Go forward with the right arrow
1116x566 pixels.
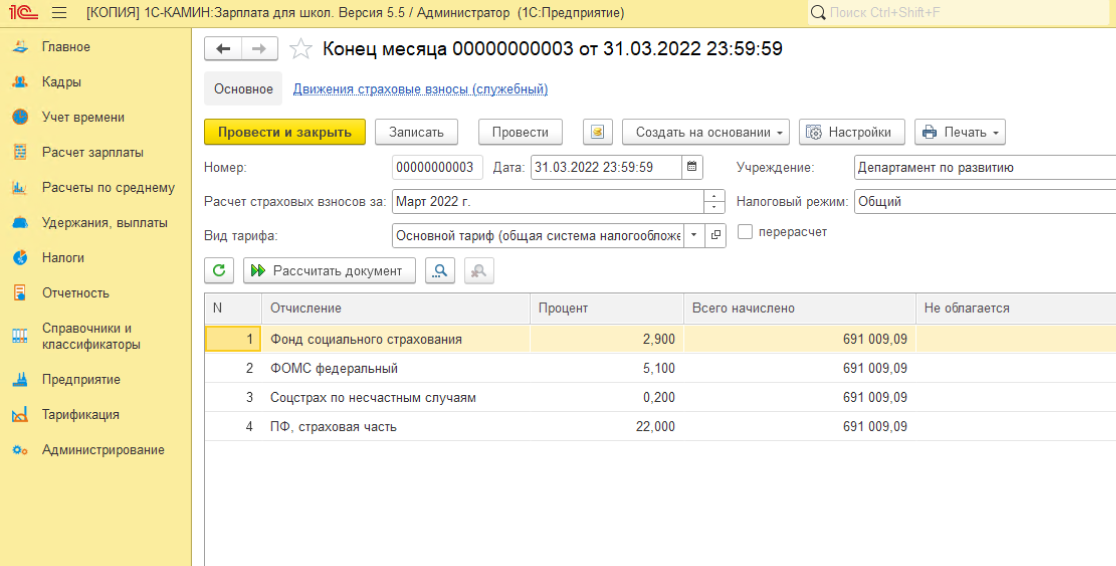[259, 48]
